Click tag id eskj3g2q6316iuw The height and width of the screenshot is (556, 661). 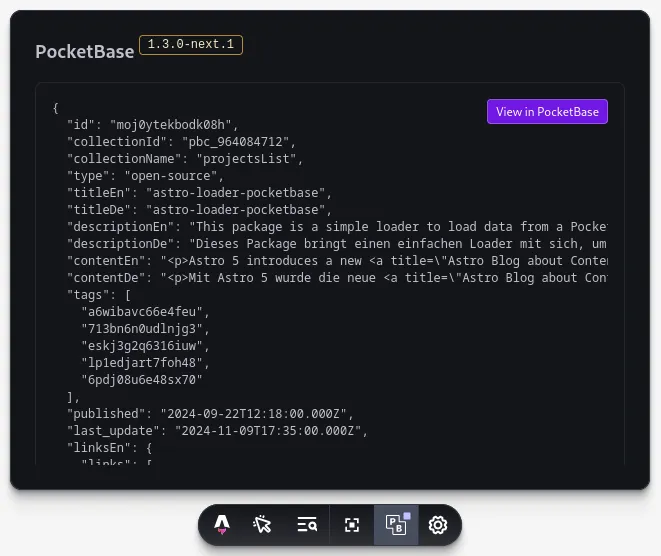(145, 346)
